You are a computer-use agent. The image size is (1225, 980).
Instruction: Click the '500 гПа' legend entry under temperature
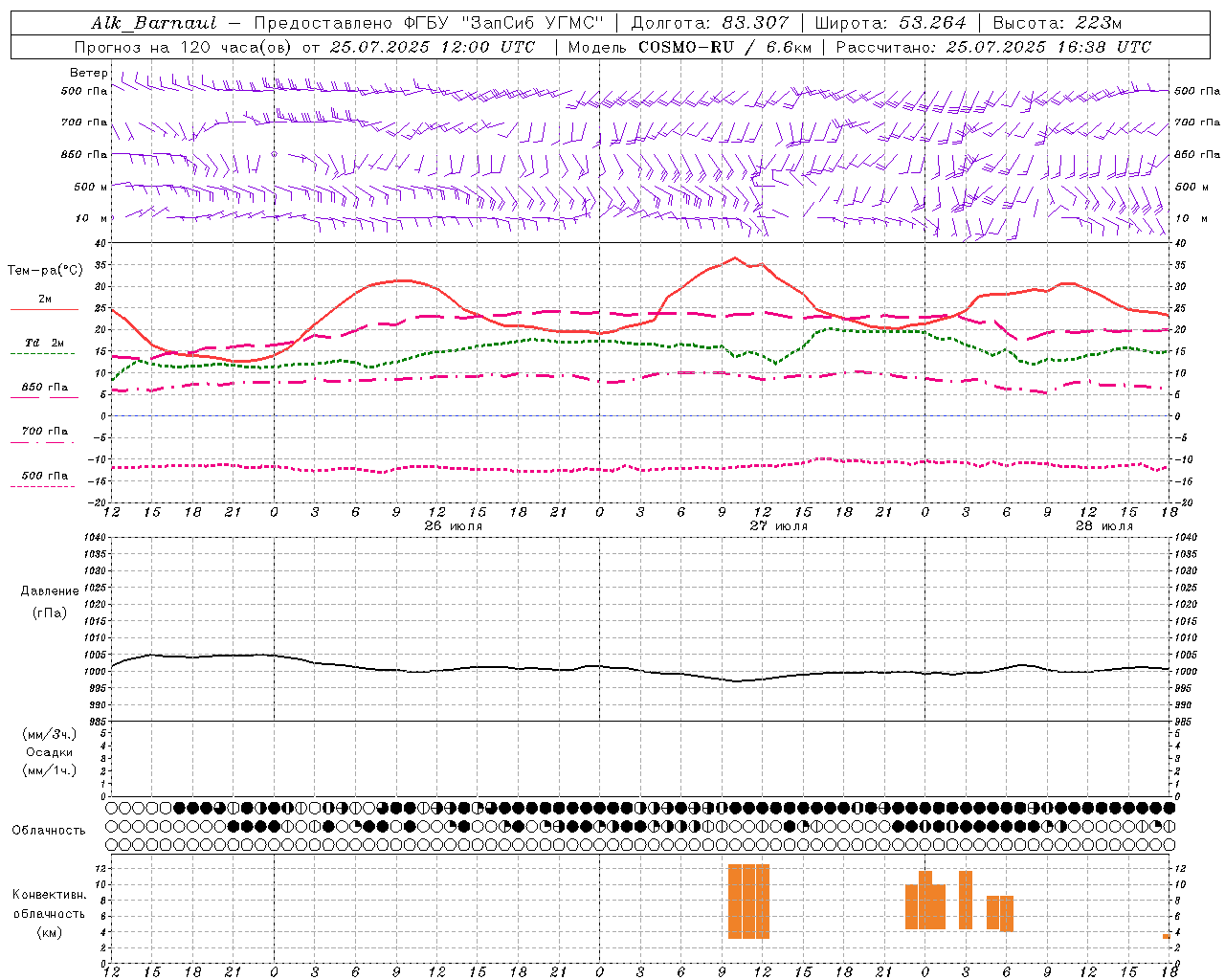44,476
